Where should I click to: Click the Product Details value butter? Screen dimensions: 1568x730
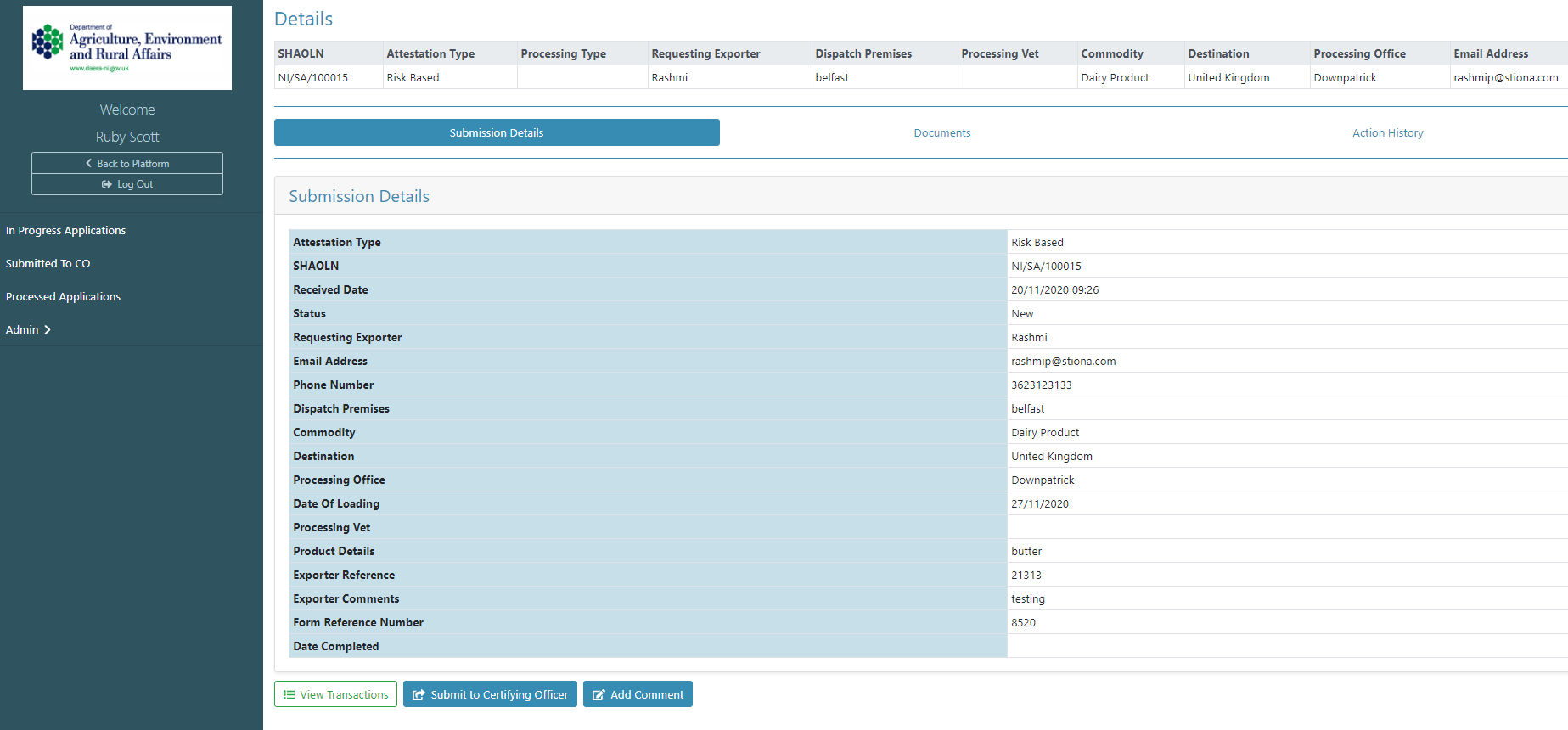coord(1026,551)
